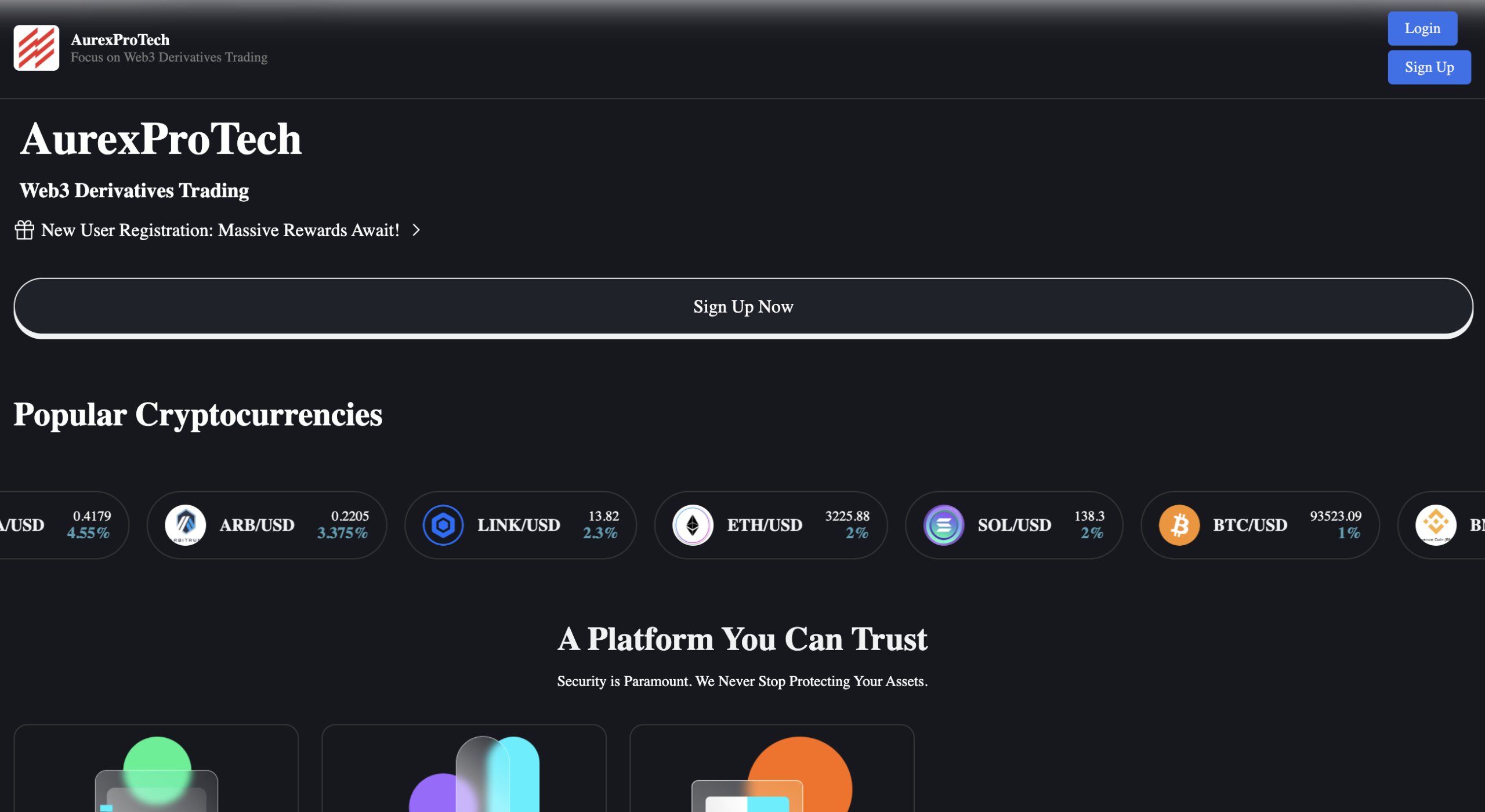Image resolution: width=1485 pixels, height=812 pixels.
Task: Click the Chainlink hexagon coin icon
Action: tap(443, 525)
